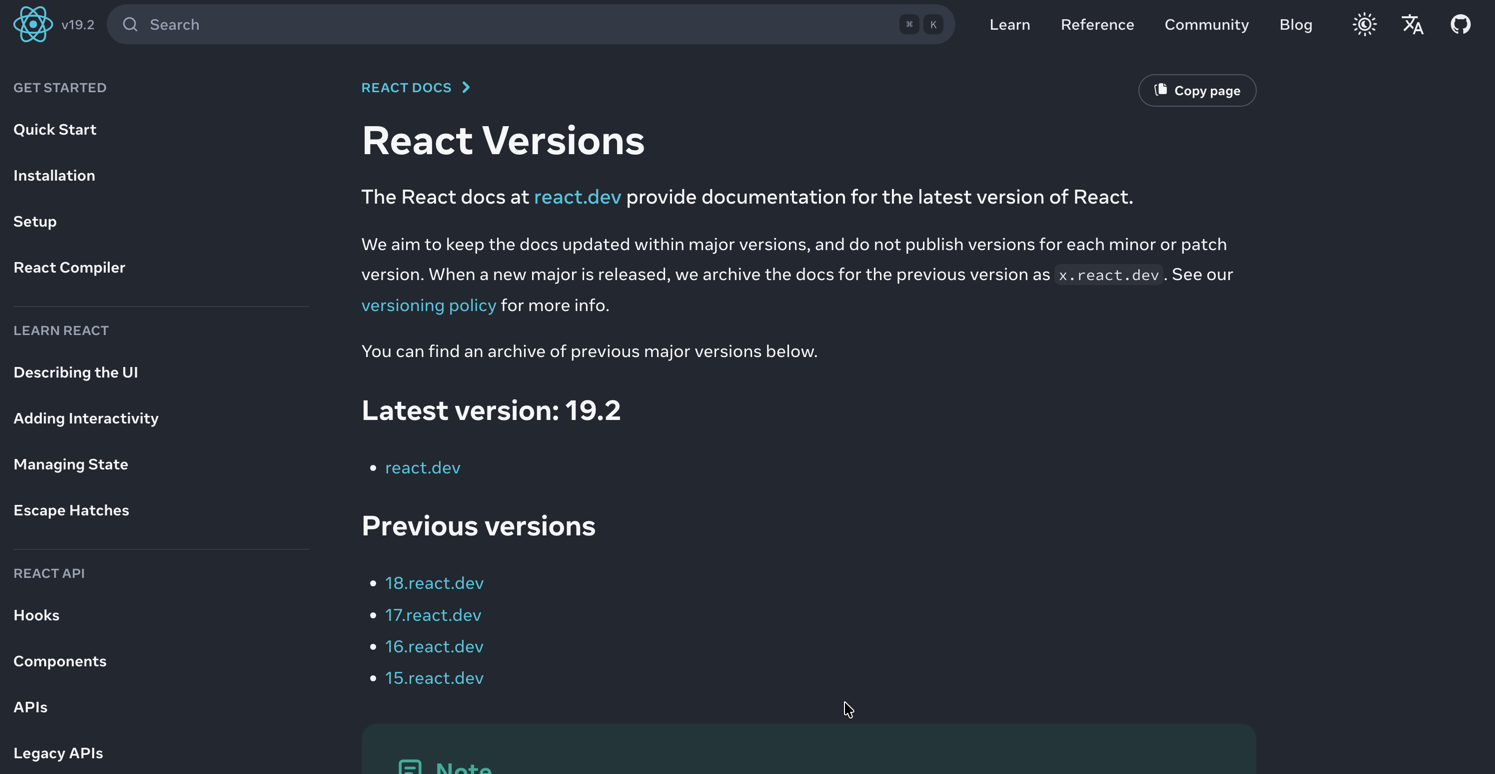Open the Blog nav item
The height and width of the screenshot is (774, 1495).
tap(1296, 25)
